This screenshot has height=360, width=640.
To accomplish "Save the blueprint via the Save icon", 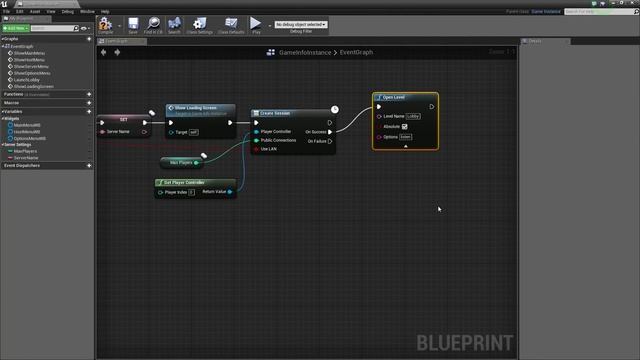I will click(x=133, y=25).
